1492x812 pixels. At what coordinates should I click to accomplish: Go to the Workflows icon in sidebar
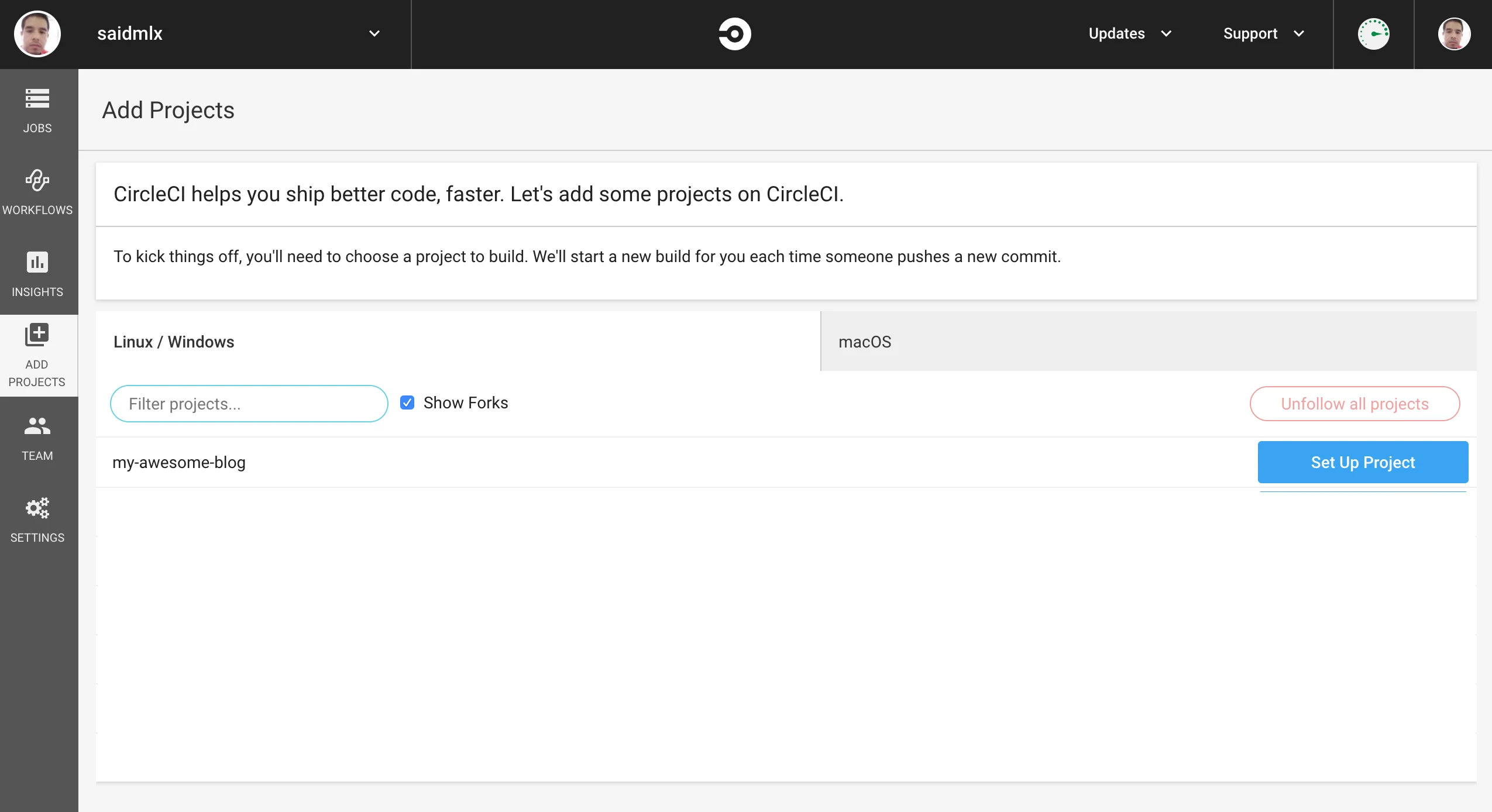point(37,180)
